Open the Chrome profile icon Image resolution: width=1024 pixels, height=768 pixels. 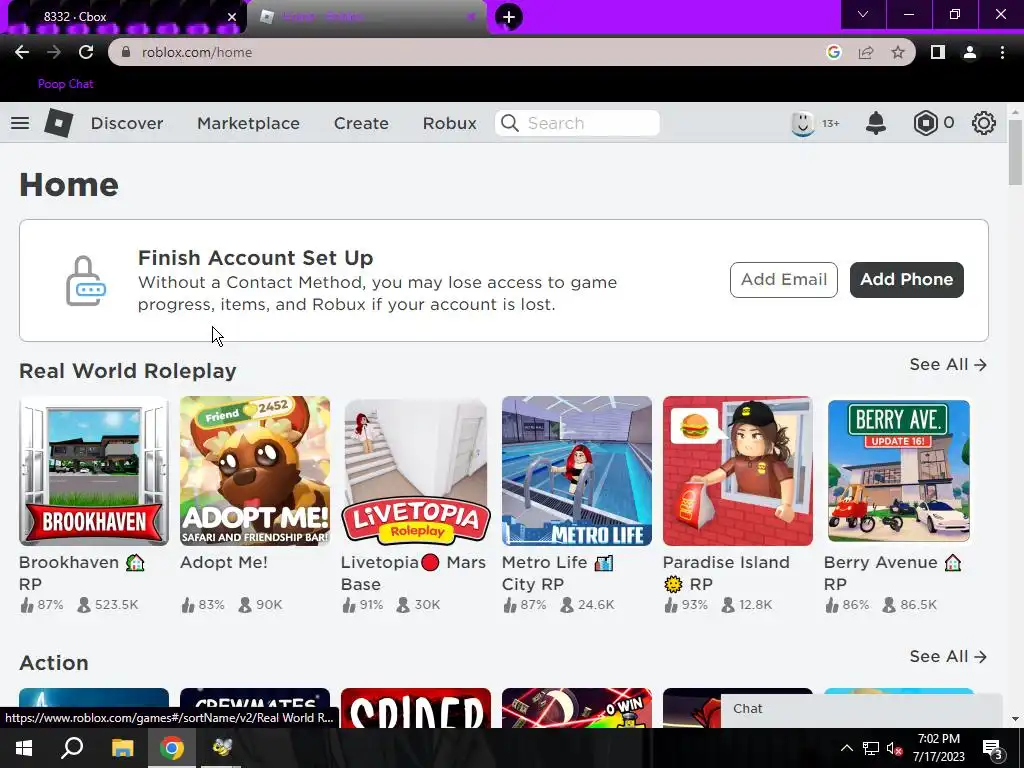[970, 52]
